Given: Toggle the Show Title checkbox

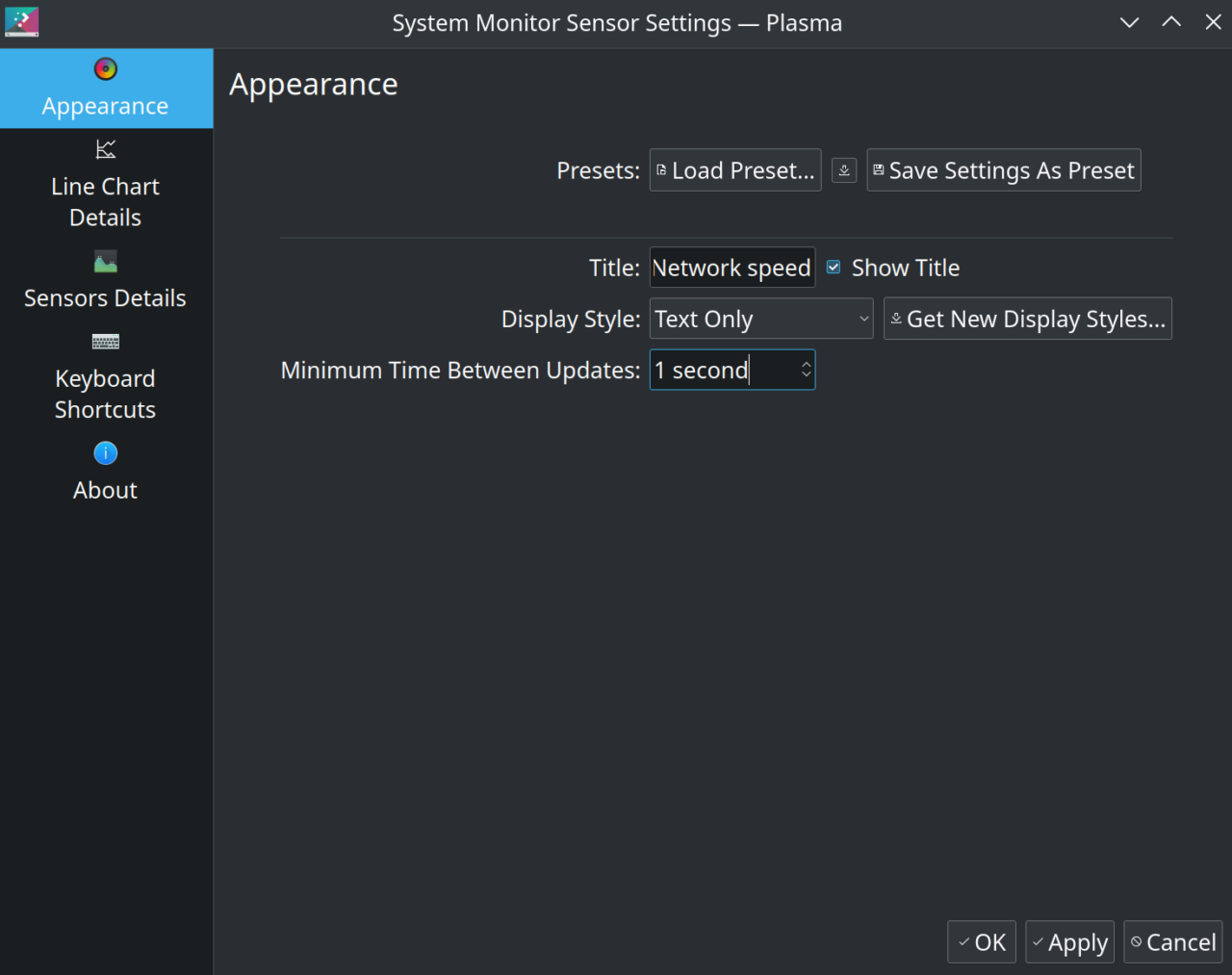Looking at the screenshot, I should coord(834,268).
